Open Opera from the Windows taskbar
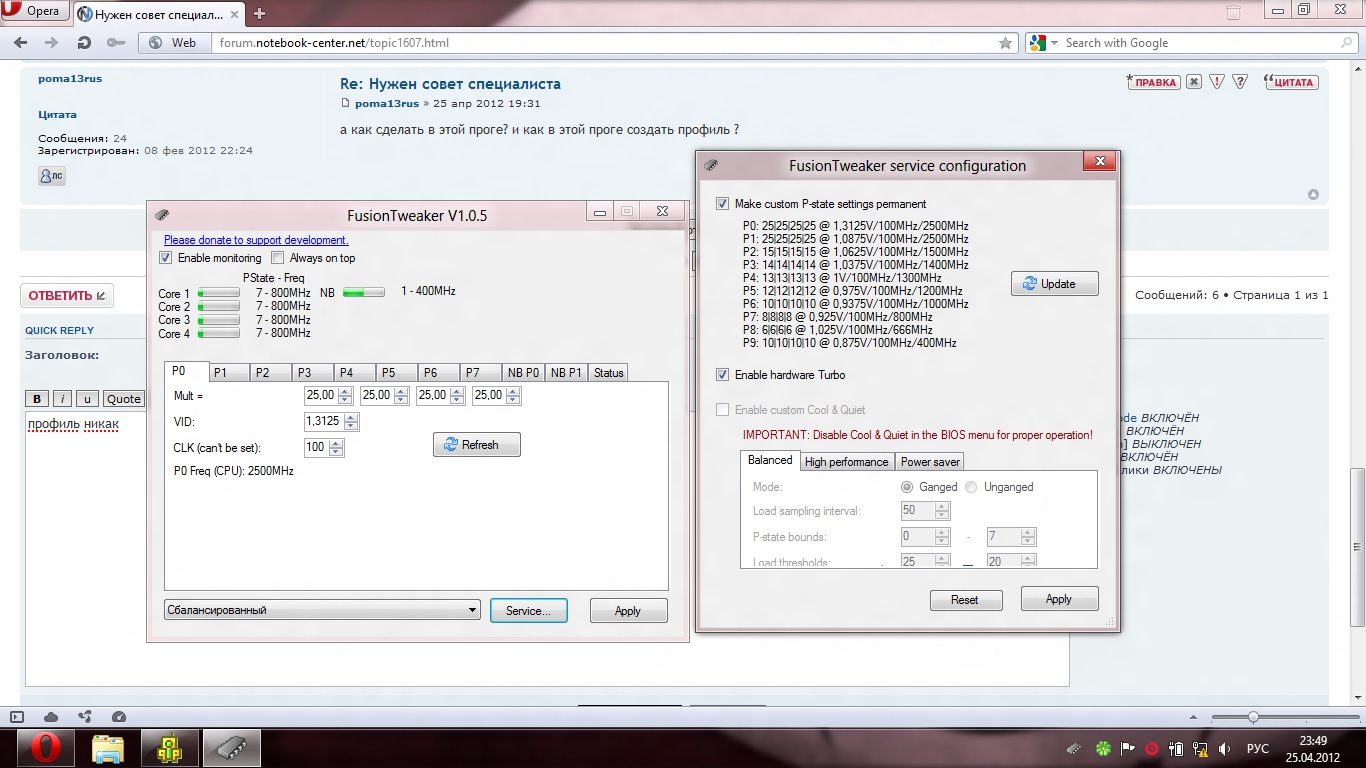The image size is (1366, 768). coord(44,748)
